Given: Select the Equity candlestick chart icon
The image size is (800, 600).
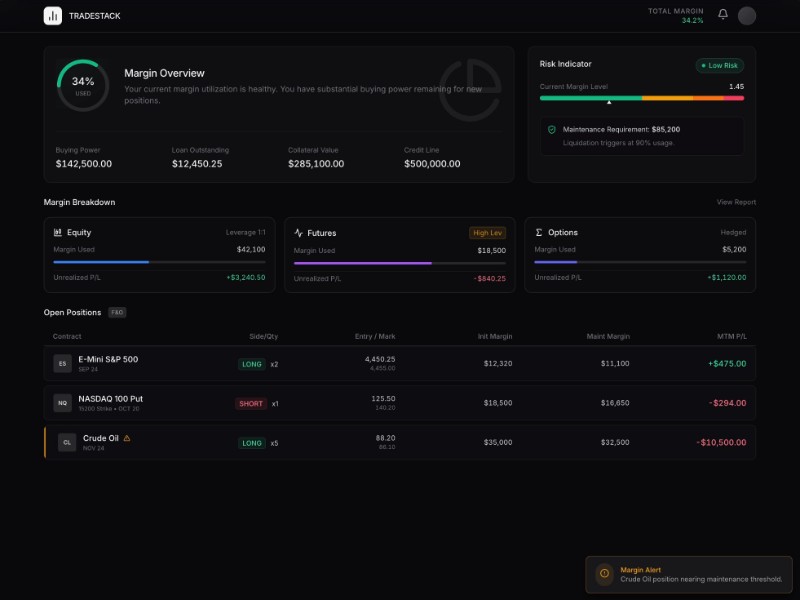Looking at the screenshot, I should [x=58, y=232].
